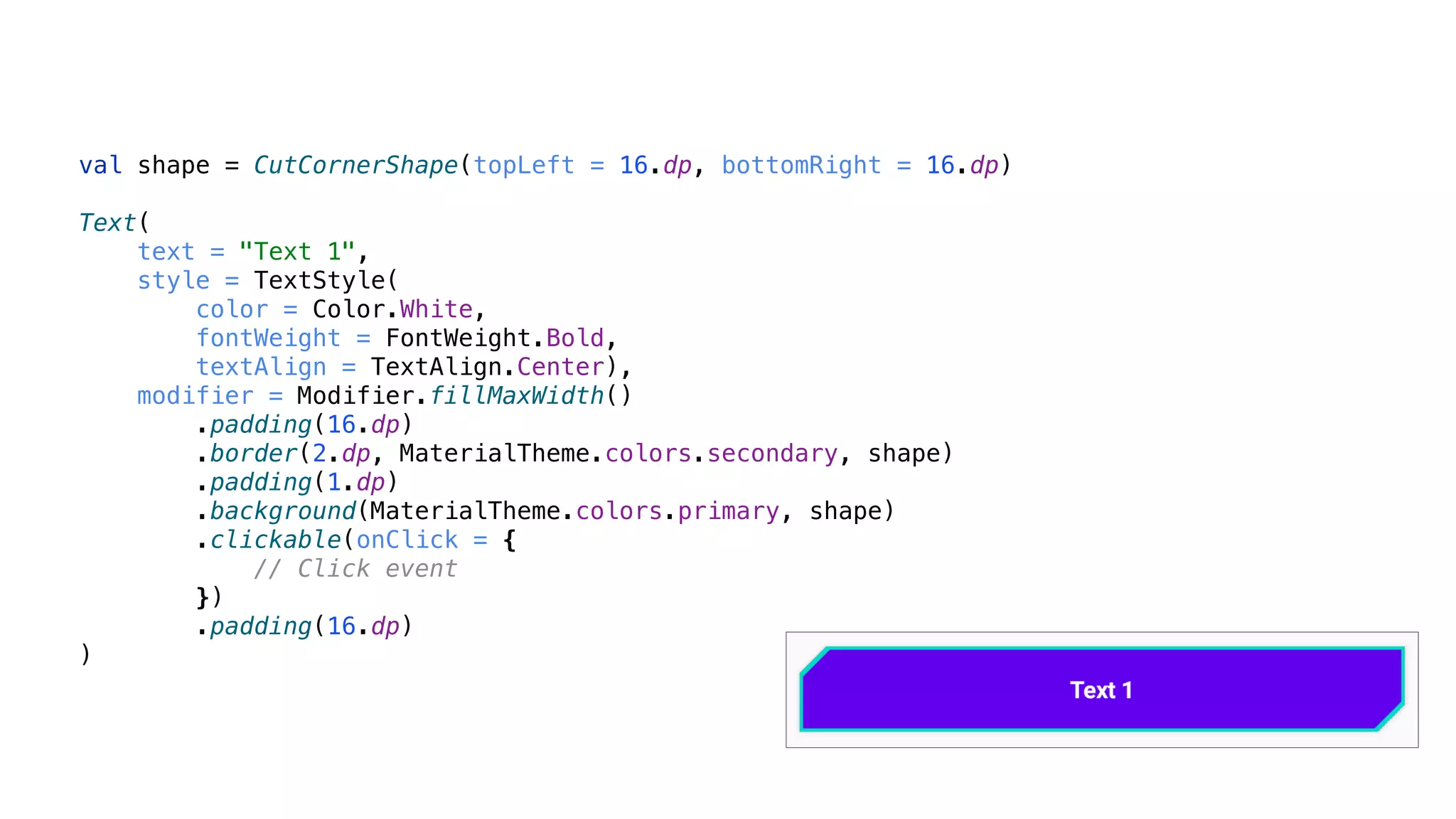Click colors.primary in the background call
Viewport: 1456px width, 819px height.
[x=677, y=511]
